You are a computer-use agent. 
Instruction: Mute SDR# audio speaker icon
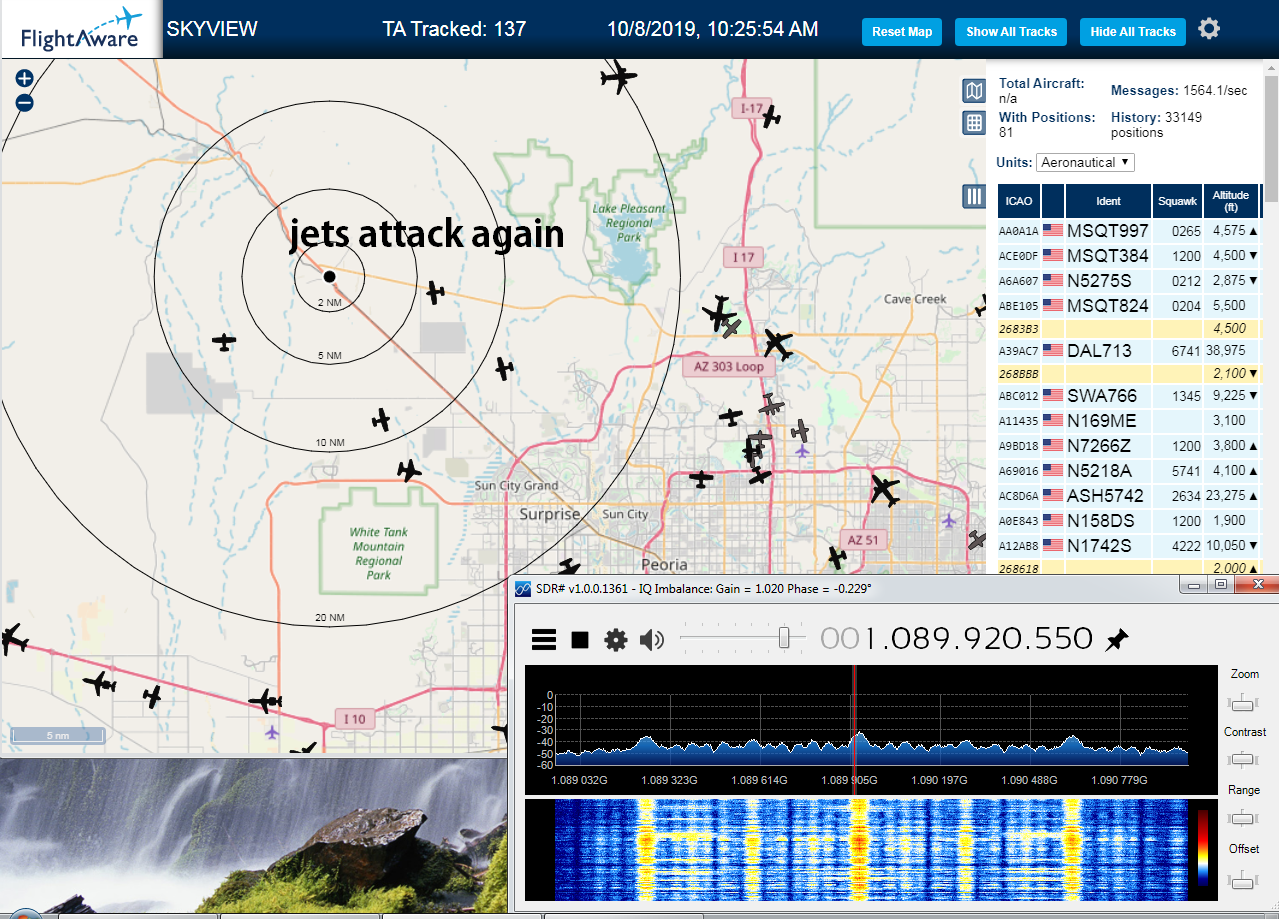(x=652, y=640)
